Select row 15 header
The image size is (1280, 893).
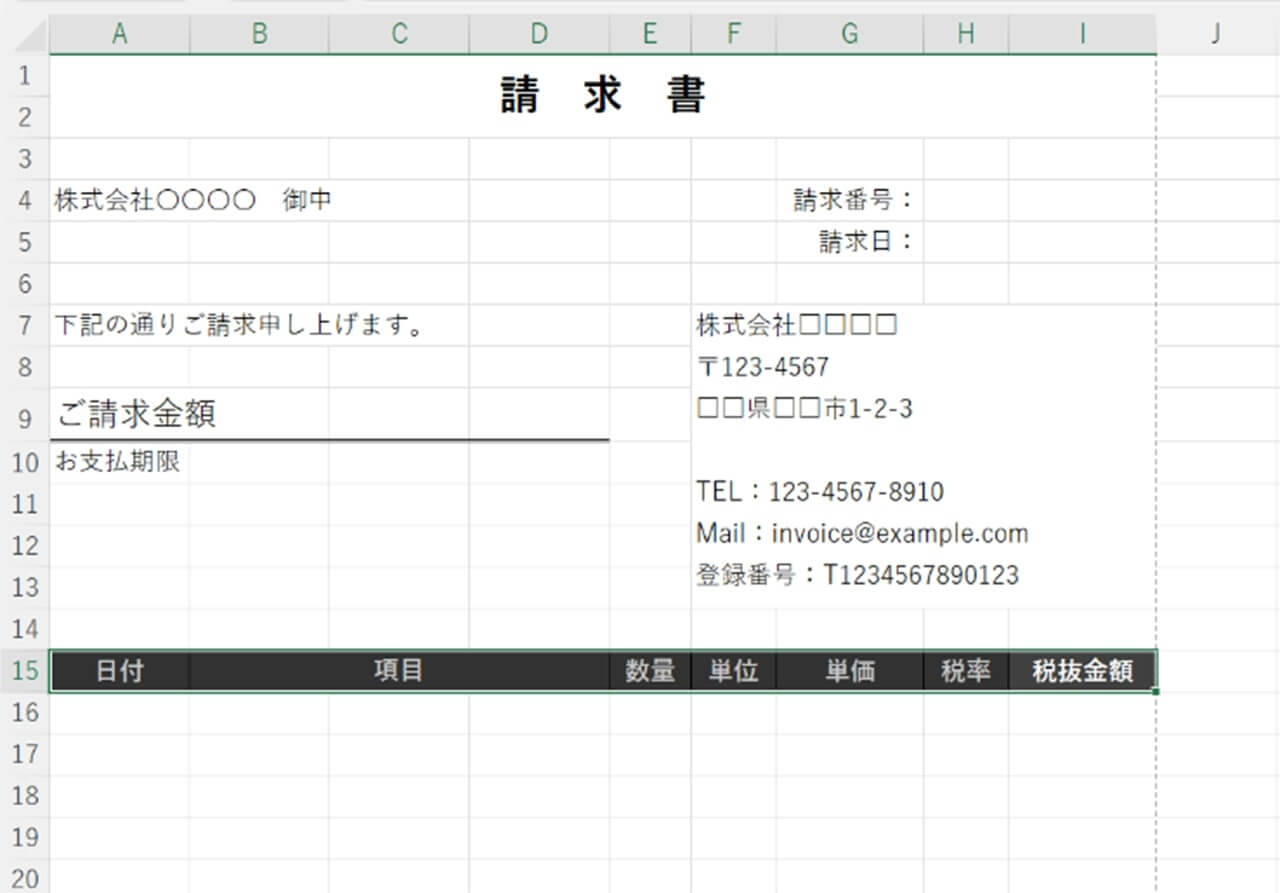tap(26, 670)
